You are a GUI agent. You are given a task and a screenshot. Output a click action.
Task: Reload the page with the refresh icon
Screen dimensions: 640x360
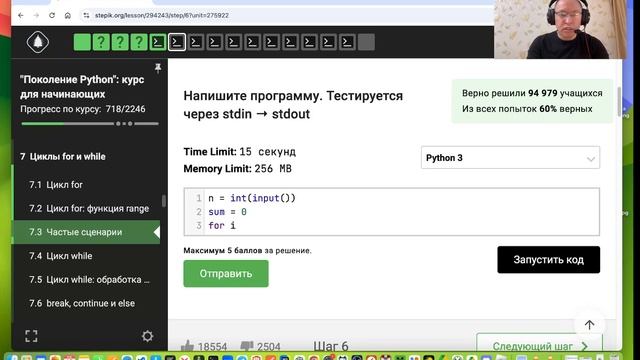click(x=52, y=16)
